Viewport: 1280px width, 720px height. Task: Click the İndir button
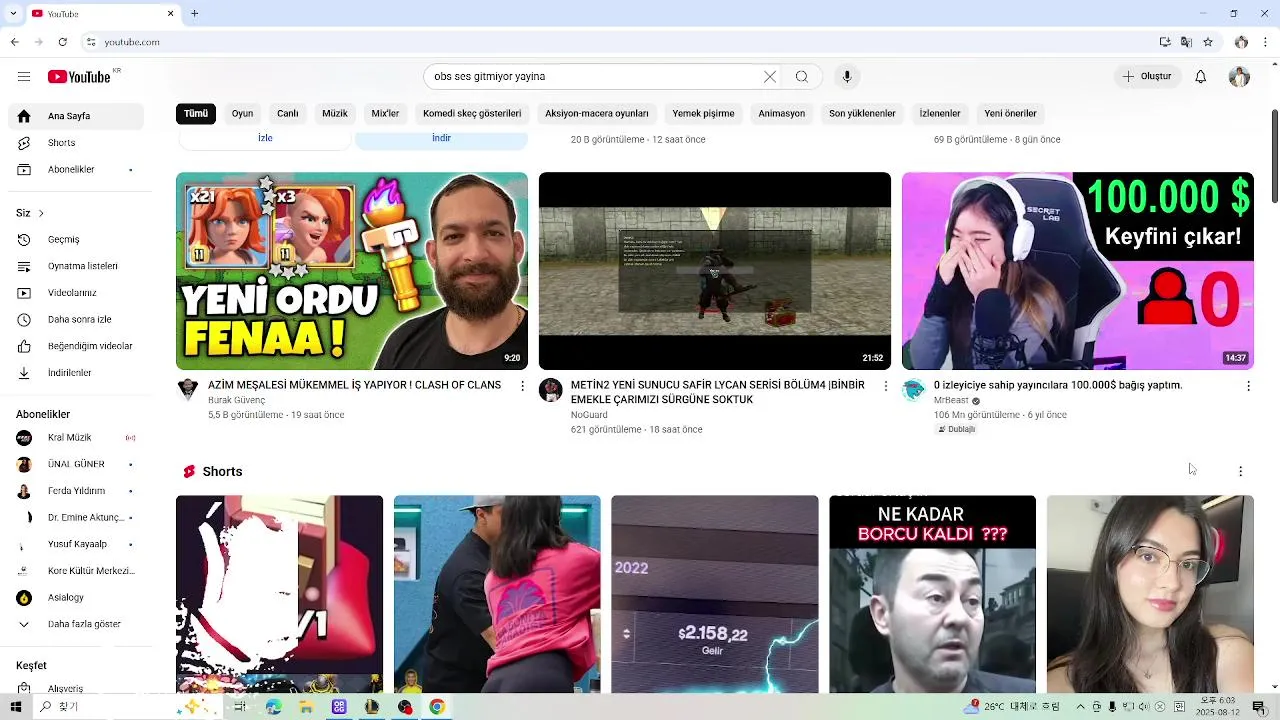click(x=441, y=139)
